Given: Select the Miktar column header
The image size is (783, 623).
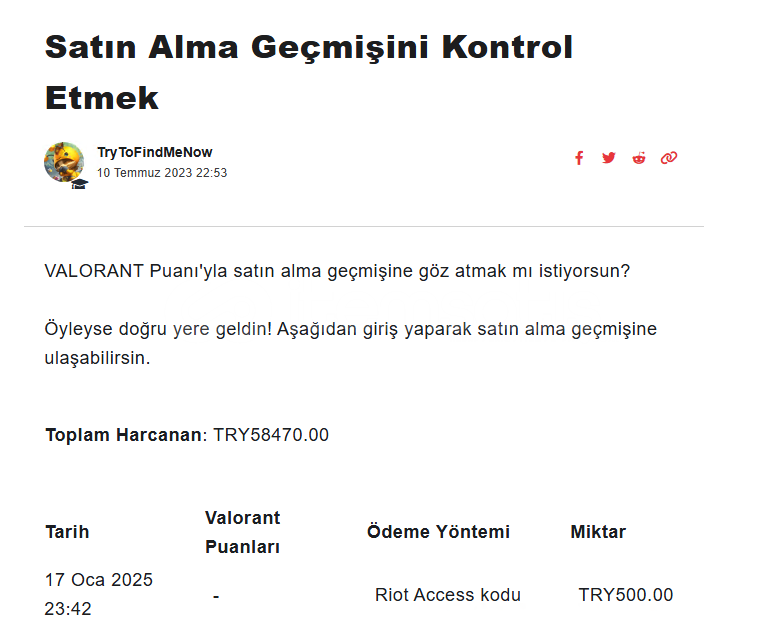Looking at the screenshot, I should pyautogui.click(x=598, y=532).
